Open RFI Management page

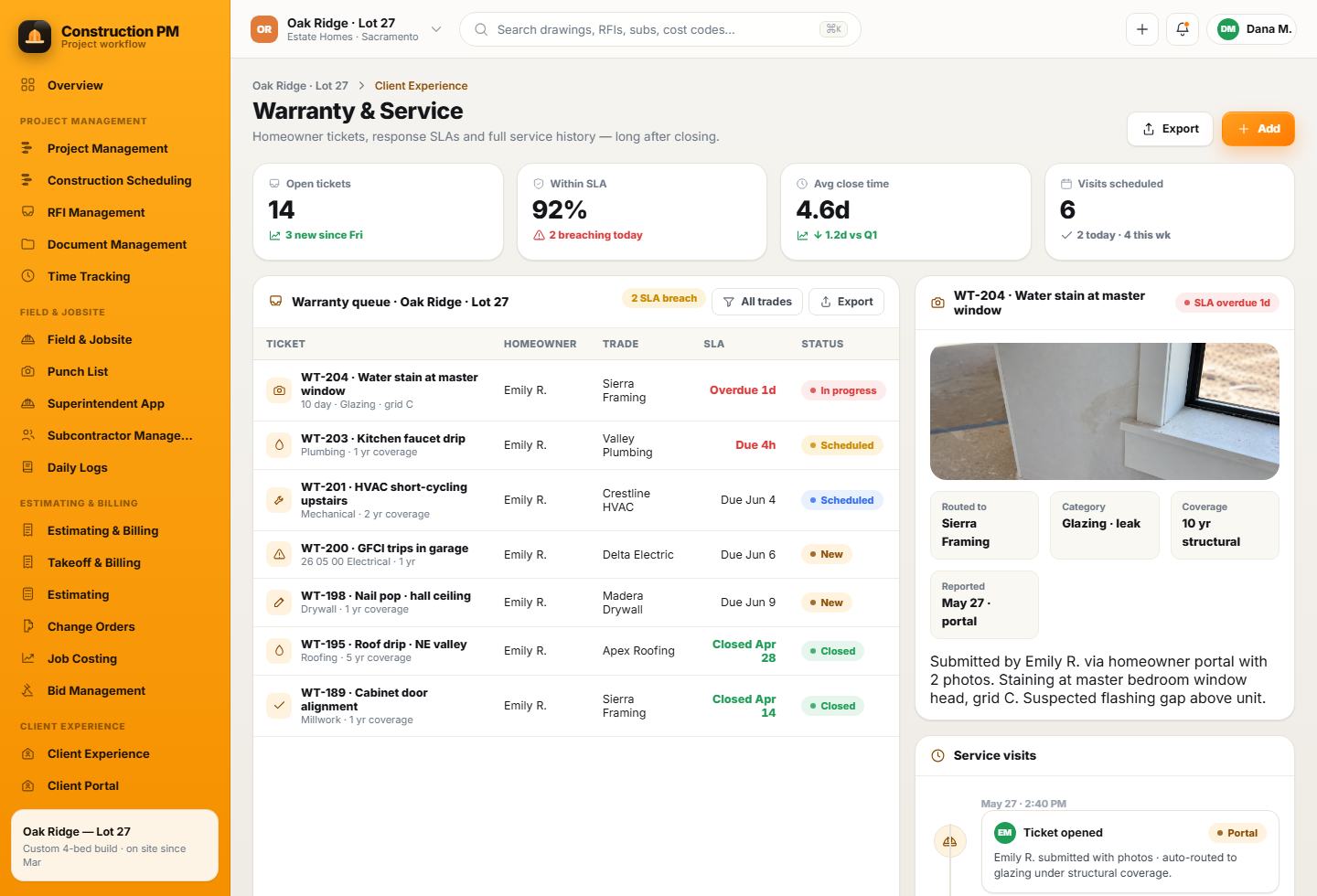pyautogui.click(x=115, y=212)
